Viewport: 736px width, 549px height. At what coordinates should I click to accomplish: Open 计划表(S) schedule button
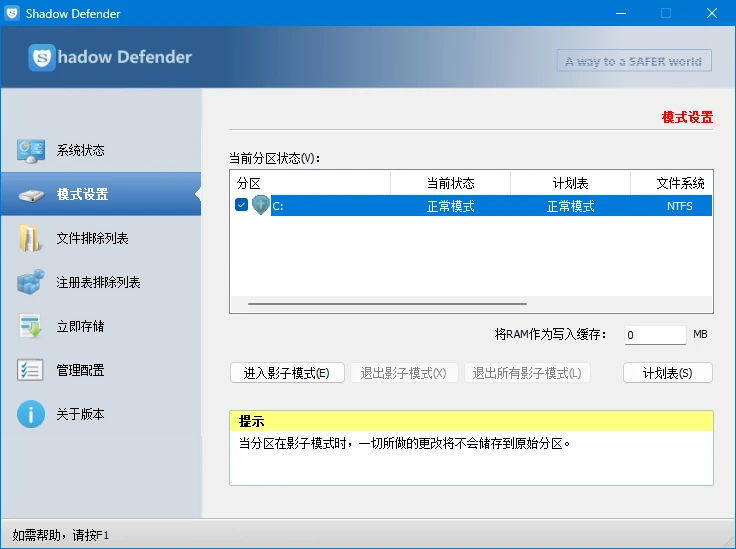coord(667,373)
